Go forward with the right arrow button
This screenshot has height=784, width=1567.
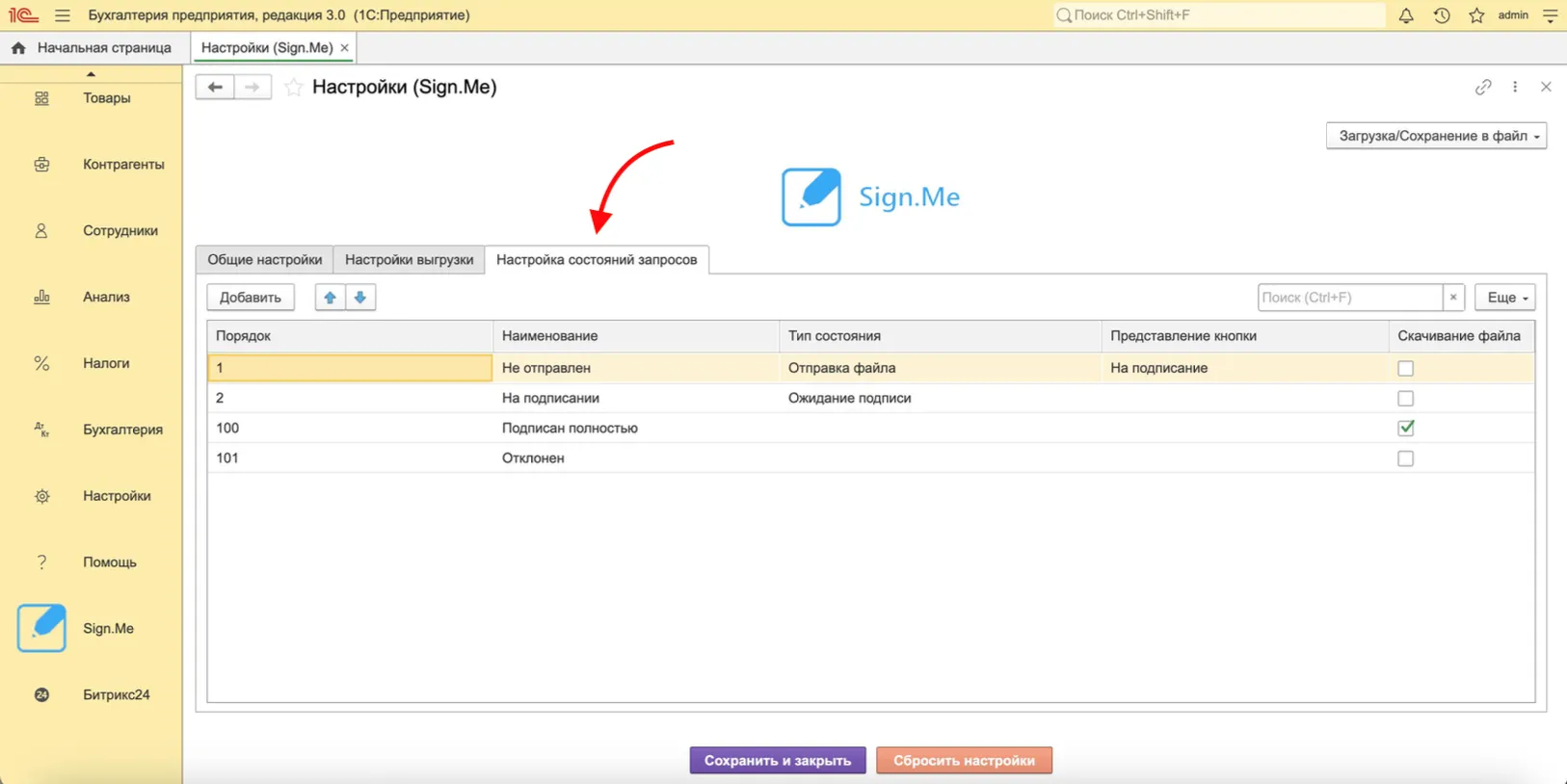click(x=252, y=87)
